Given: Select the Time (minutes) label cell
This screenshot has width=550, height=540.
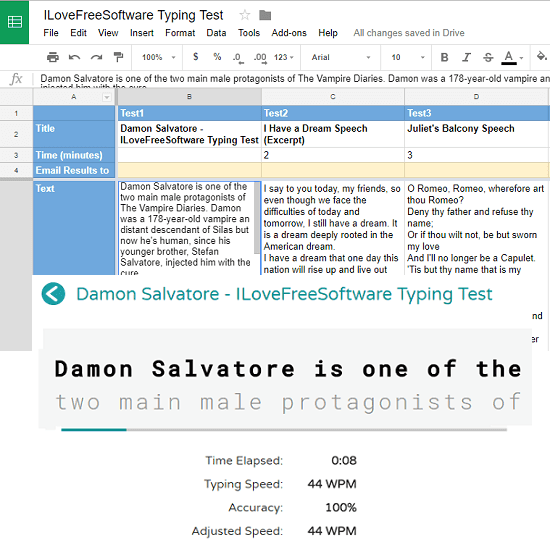Looking at the screenshot, I should tap(74, 155).
